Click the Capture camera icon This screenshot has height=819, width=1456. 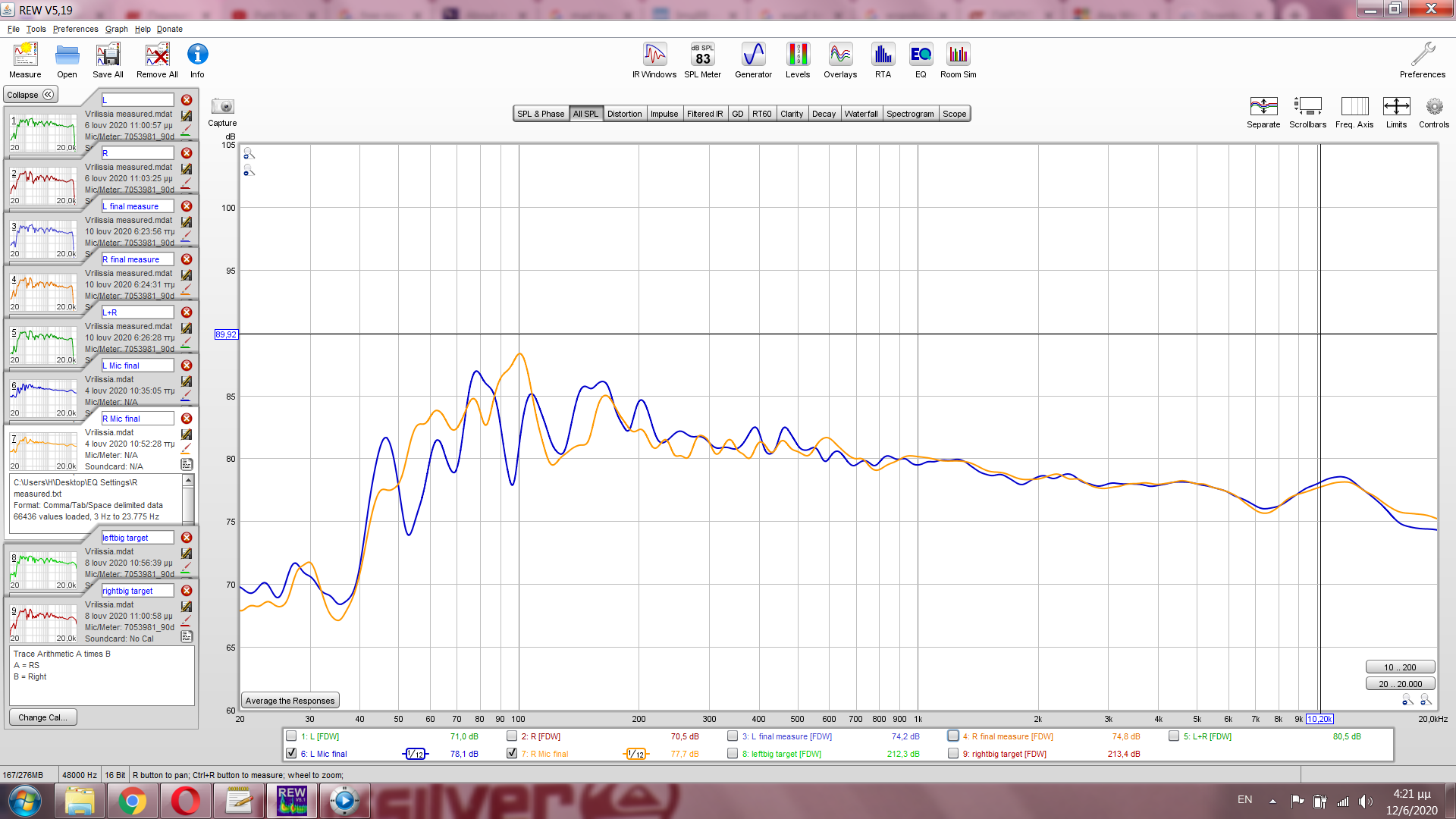click(222, 107)
